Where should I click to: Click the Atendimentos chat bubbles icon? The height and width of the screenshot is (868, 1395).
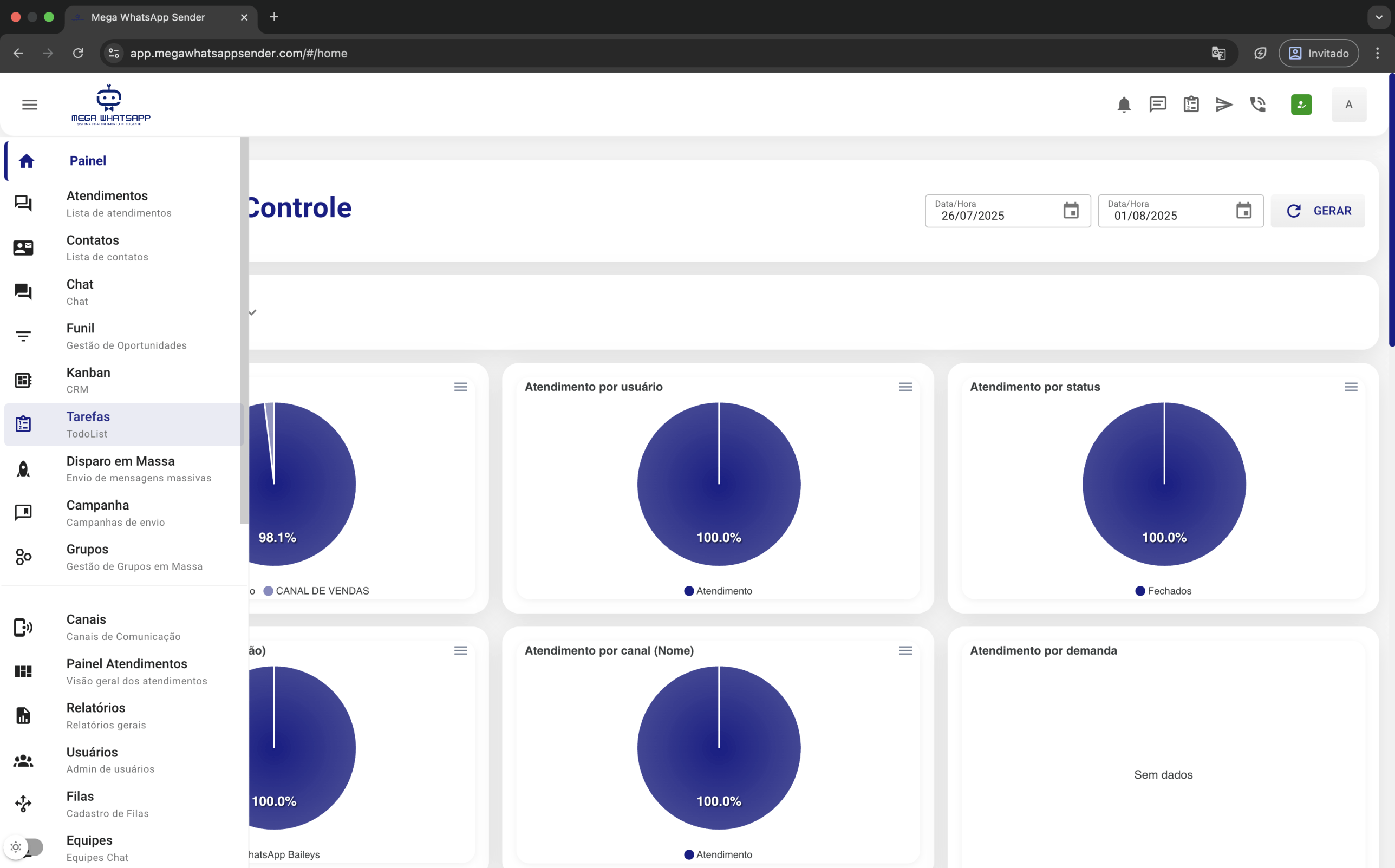coord(23,203)
